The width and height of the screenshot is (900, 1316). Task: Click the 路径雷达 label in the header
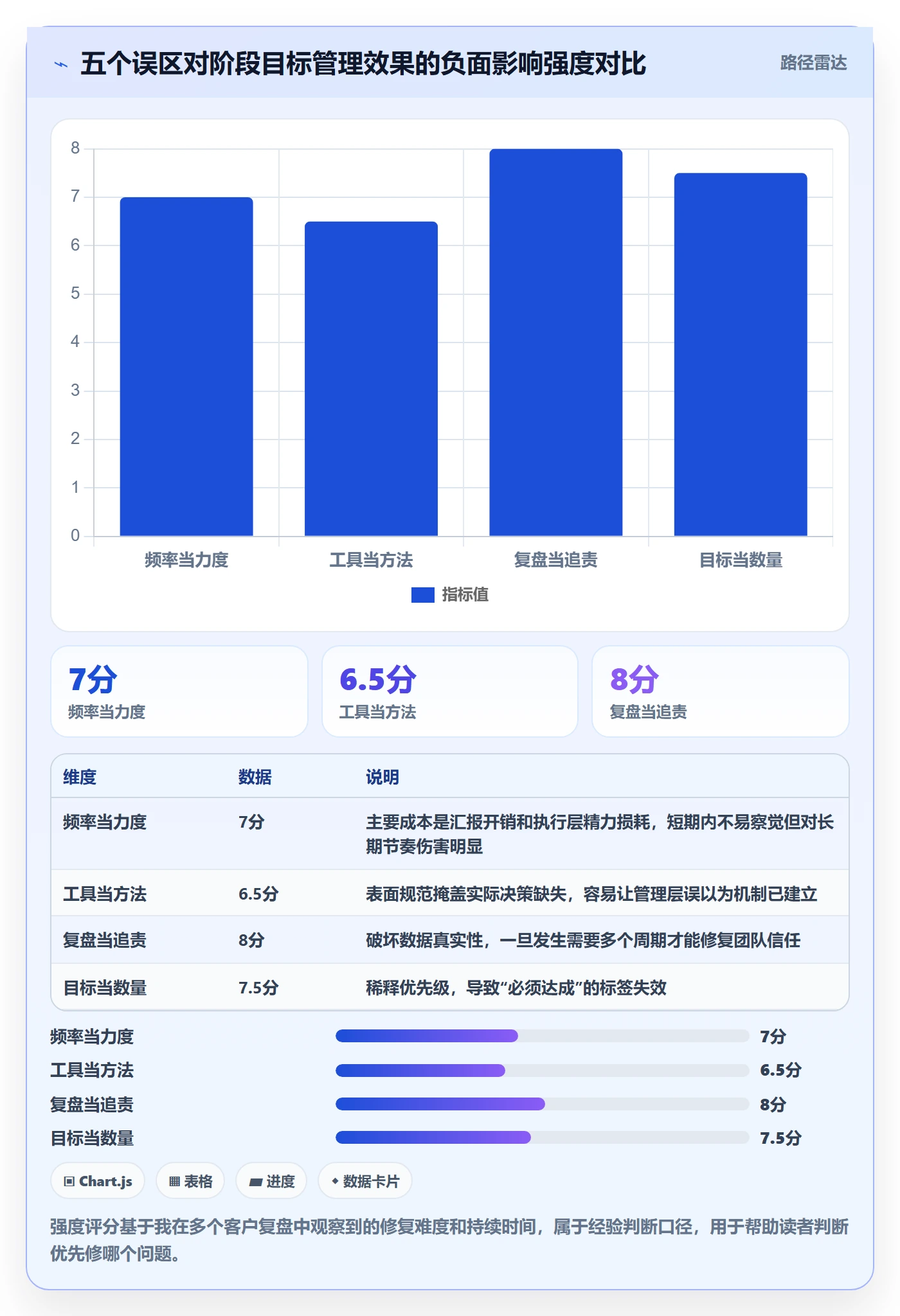click(x=813, y=63)
